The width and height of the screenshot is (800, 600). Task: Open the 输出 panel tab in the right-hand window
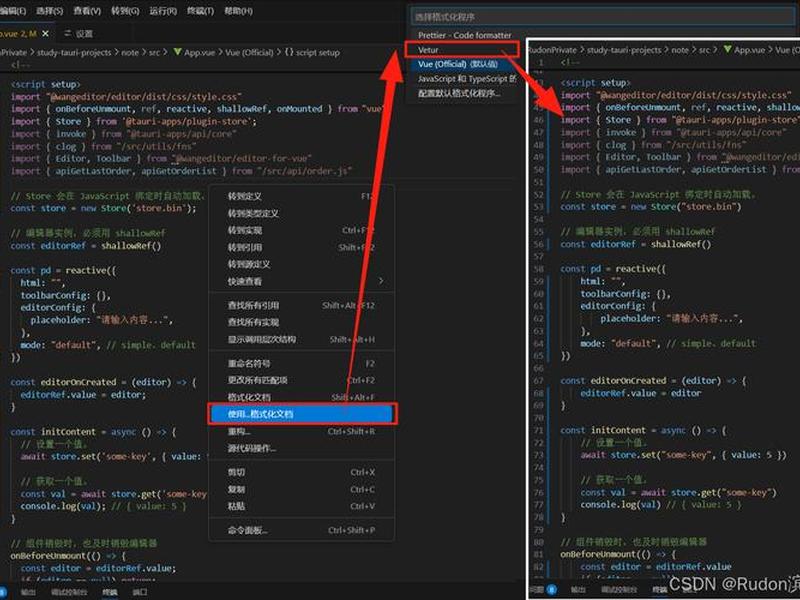pos(578,590)
